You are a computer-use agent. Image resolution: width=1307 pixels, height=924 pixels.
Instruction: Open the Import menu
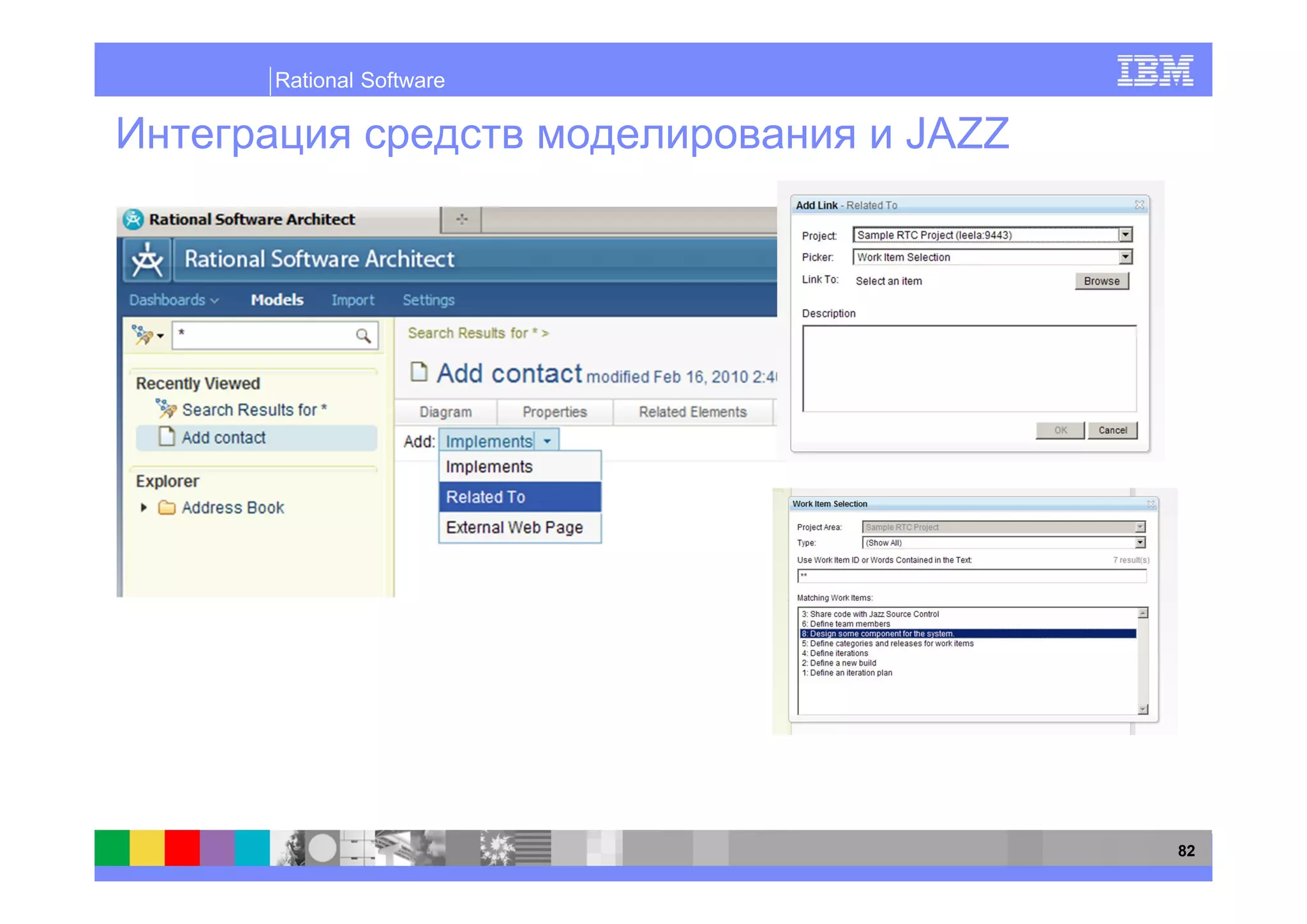tap(353, 300)
